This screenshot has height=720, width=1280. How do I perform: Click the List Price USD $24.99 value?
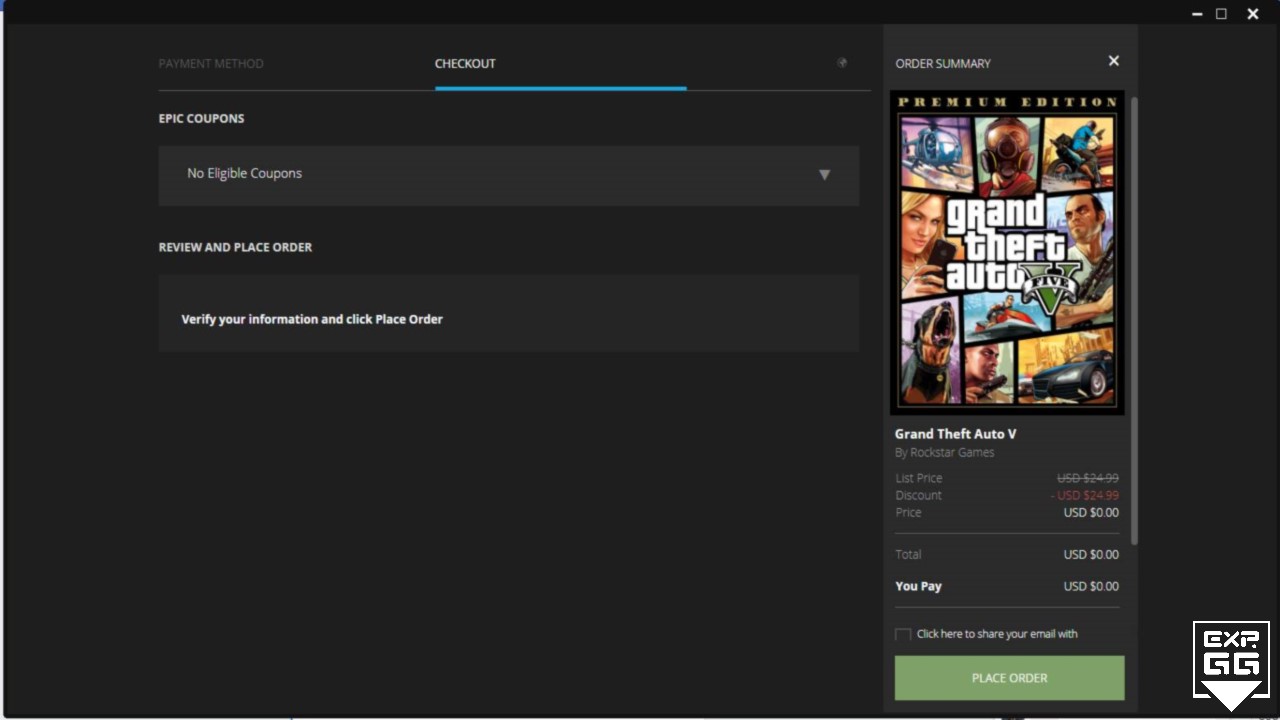pyautogui.click(x=1087, y=478)
